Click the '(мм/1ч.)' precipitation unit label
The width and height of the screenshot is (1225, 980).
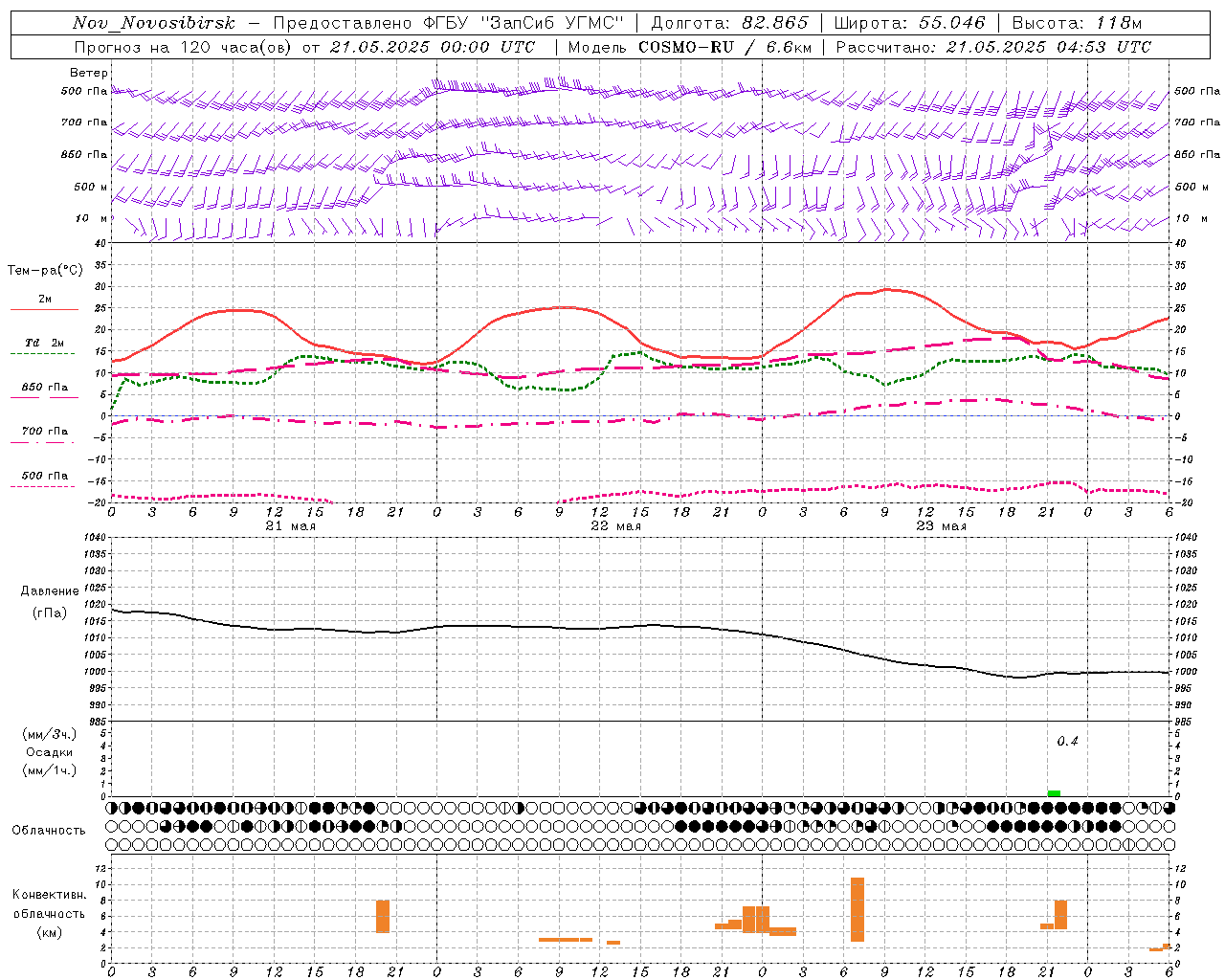click(50, 770)
